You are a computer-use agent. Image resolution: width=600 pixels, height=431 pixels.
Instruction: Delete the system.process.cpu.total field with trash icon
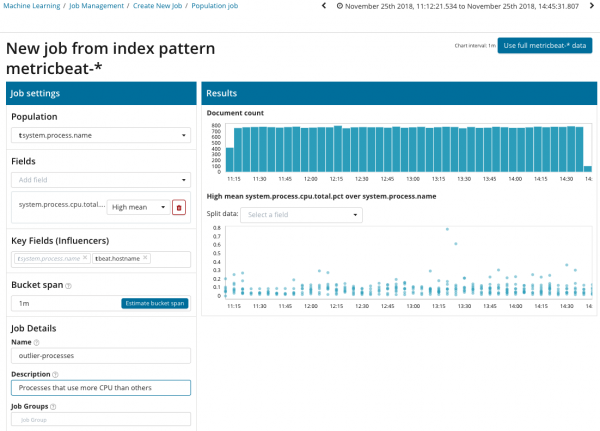coord(179,207)
